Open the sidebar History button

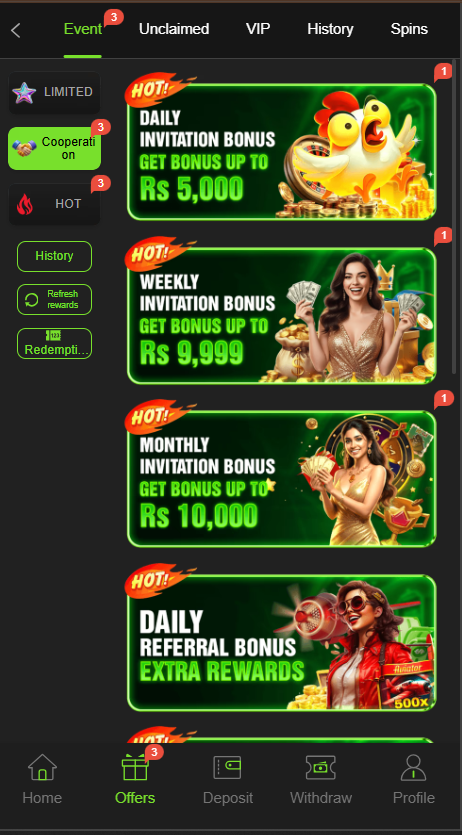(x=54, y=256)
